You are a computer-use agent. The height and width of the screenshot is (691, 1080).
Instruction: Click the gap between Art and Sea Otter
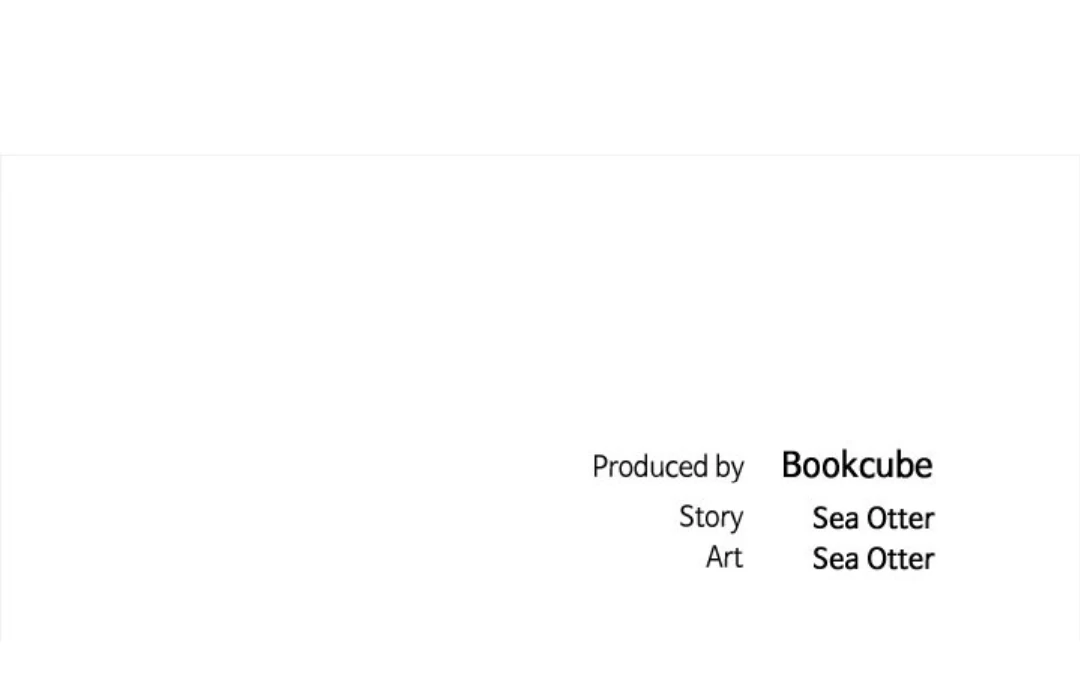coord(778,558)
